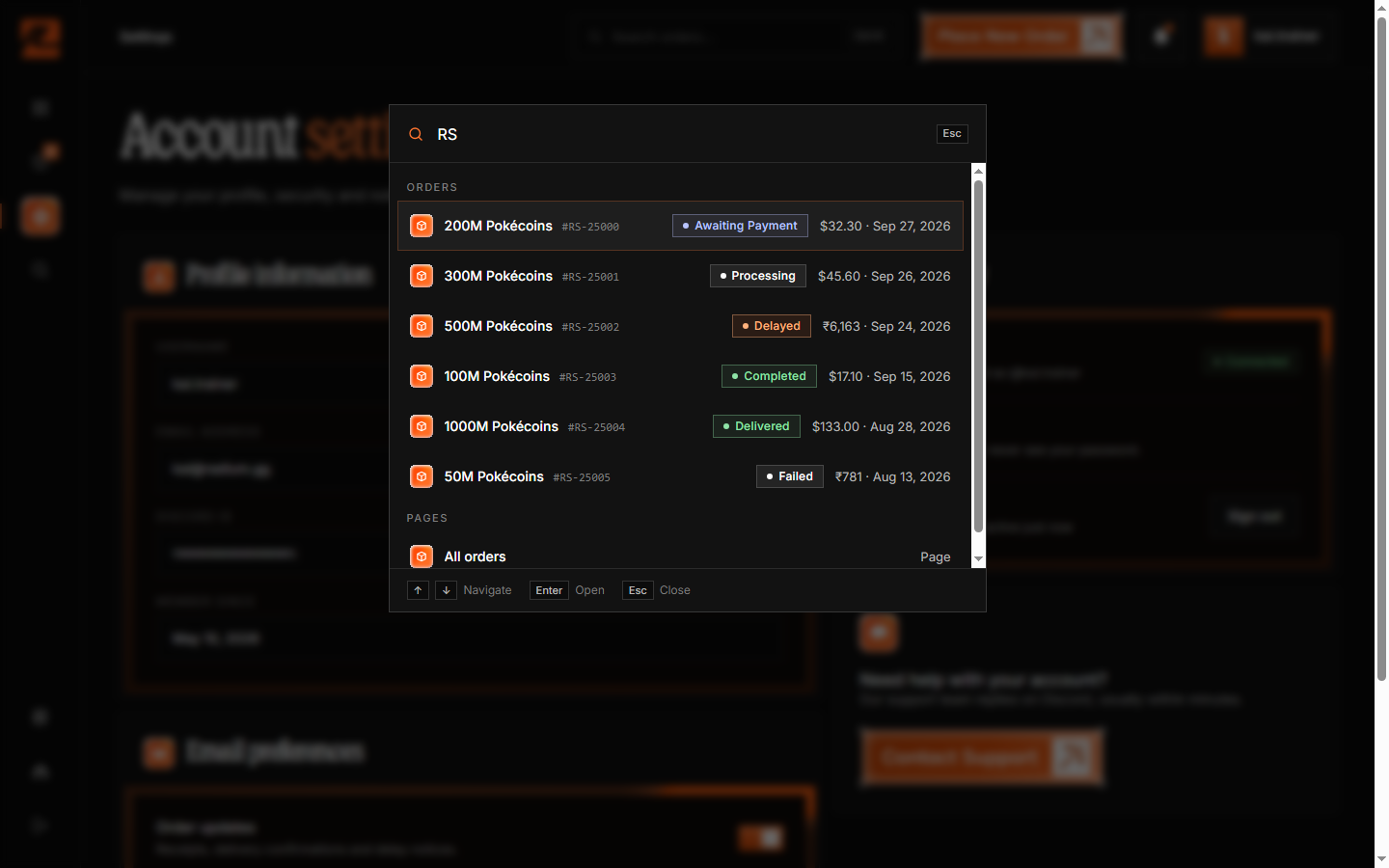Open the 300M Pokécoins order result
This screenshot has height=868, width=1389.
click(680, 276)
